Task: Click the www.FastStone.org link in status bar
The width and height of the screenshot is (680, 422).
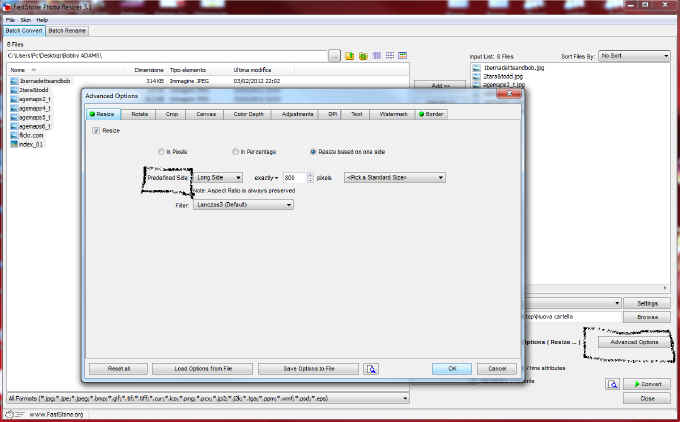Action: [x=56, y=414]
